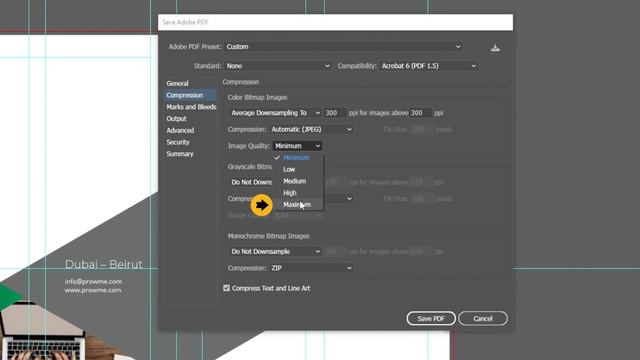This screenshot has height=360, width=640.
Task: Open the color Average Downsampling To dropdown
Action: pyautogui.click(x=276, y=113)
